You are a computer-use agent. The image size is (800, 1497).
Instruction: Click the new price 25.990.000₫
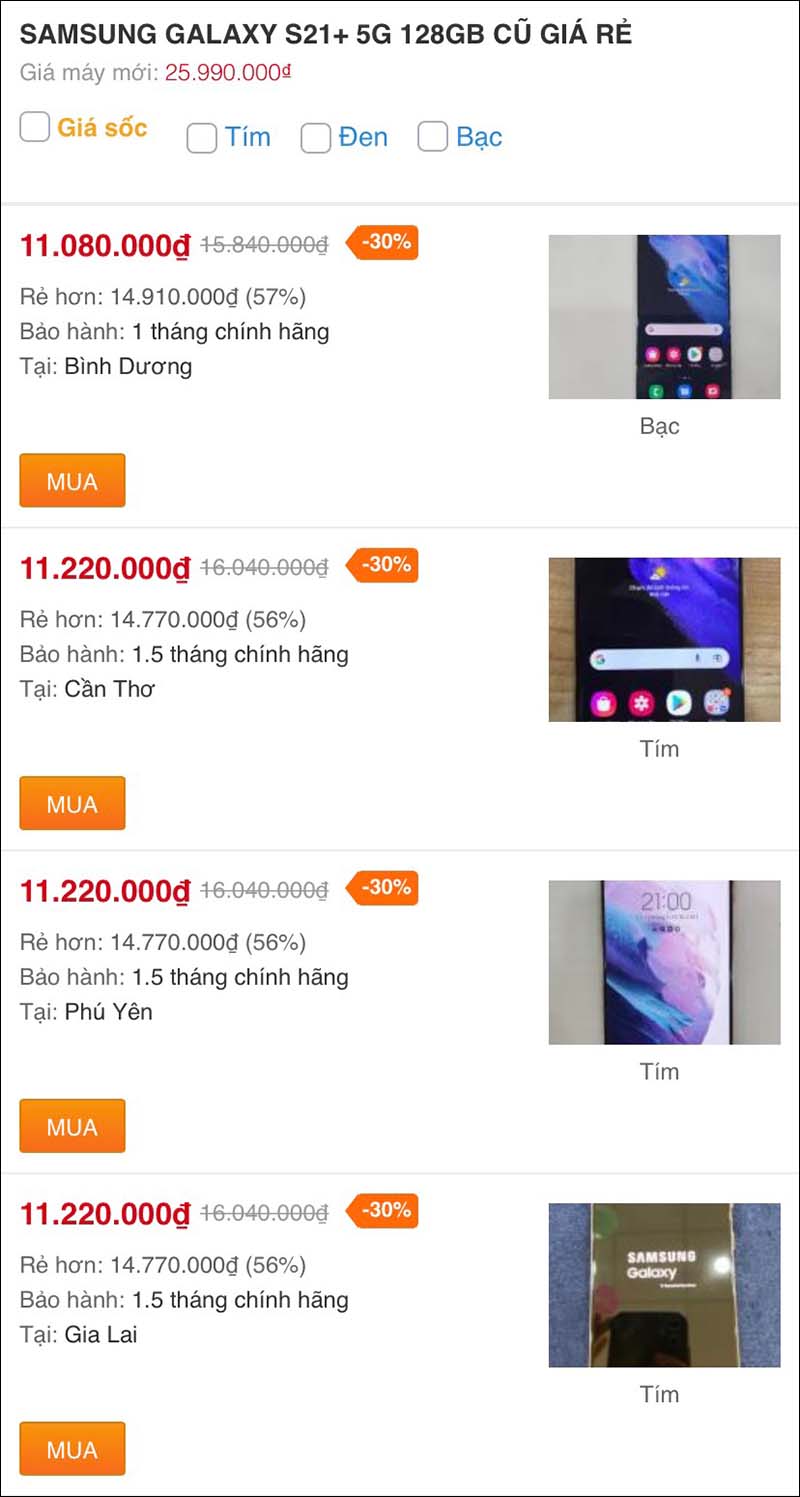click(228, 73)
